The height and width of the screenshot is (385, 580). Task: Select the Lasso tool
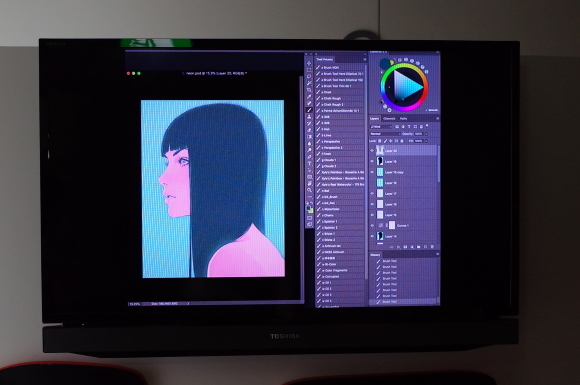[x=309, y=76]
